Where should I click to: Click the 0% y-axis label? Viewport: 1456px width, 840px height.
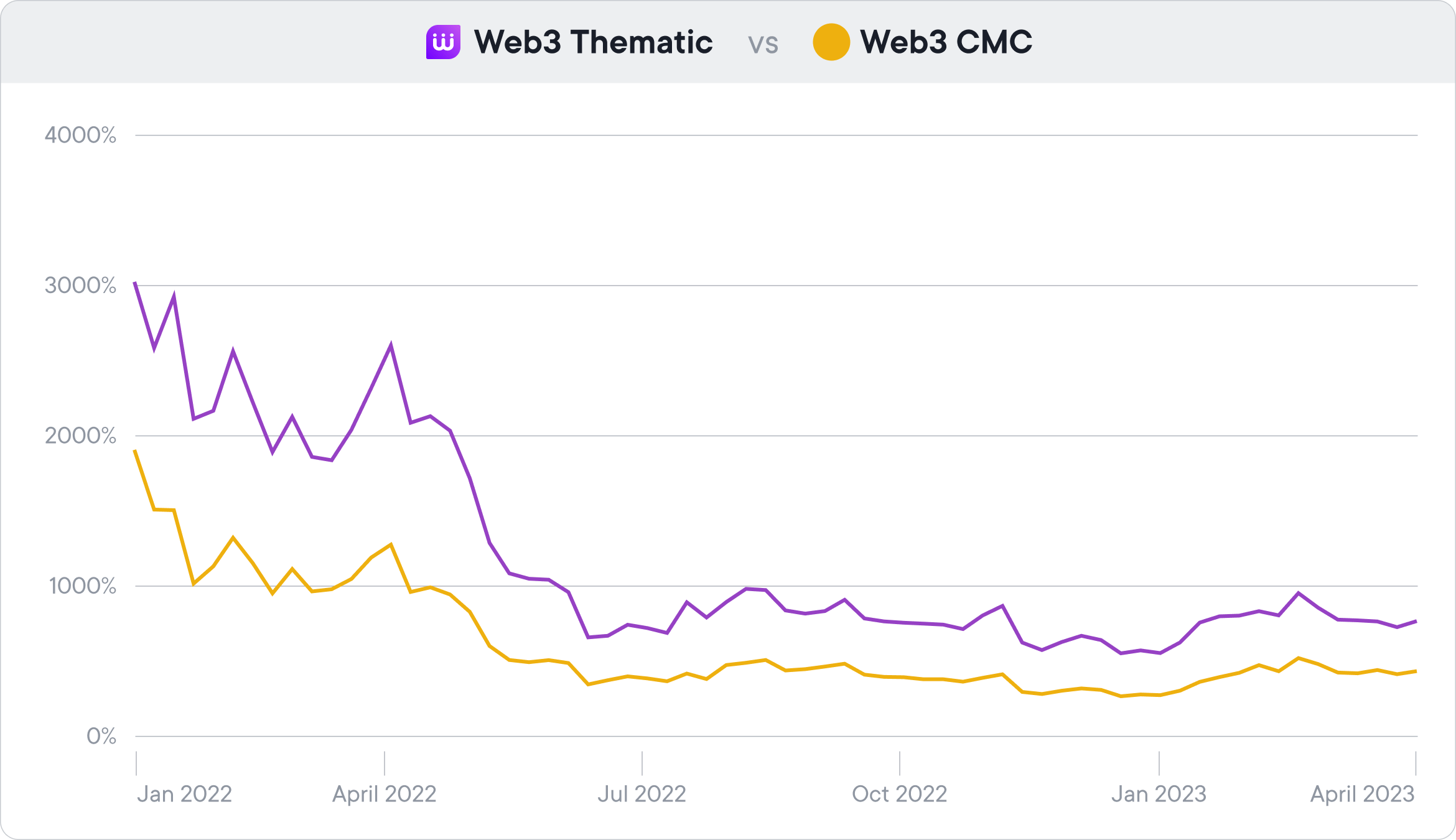tap(101, 736)
